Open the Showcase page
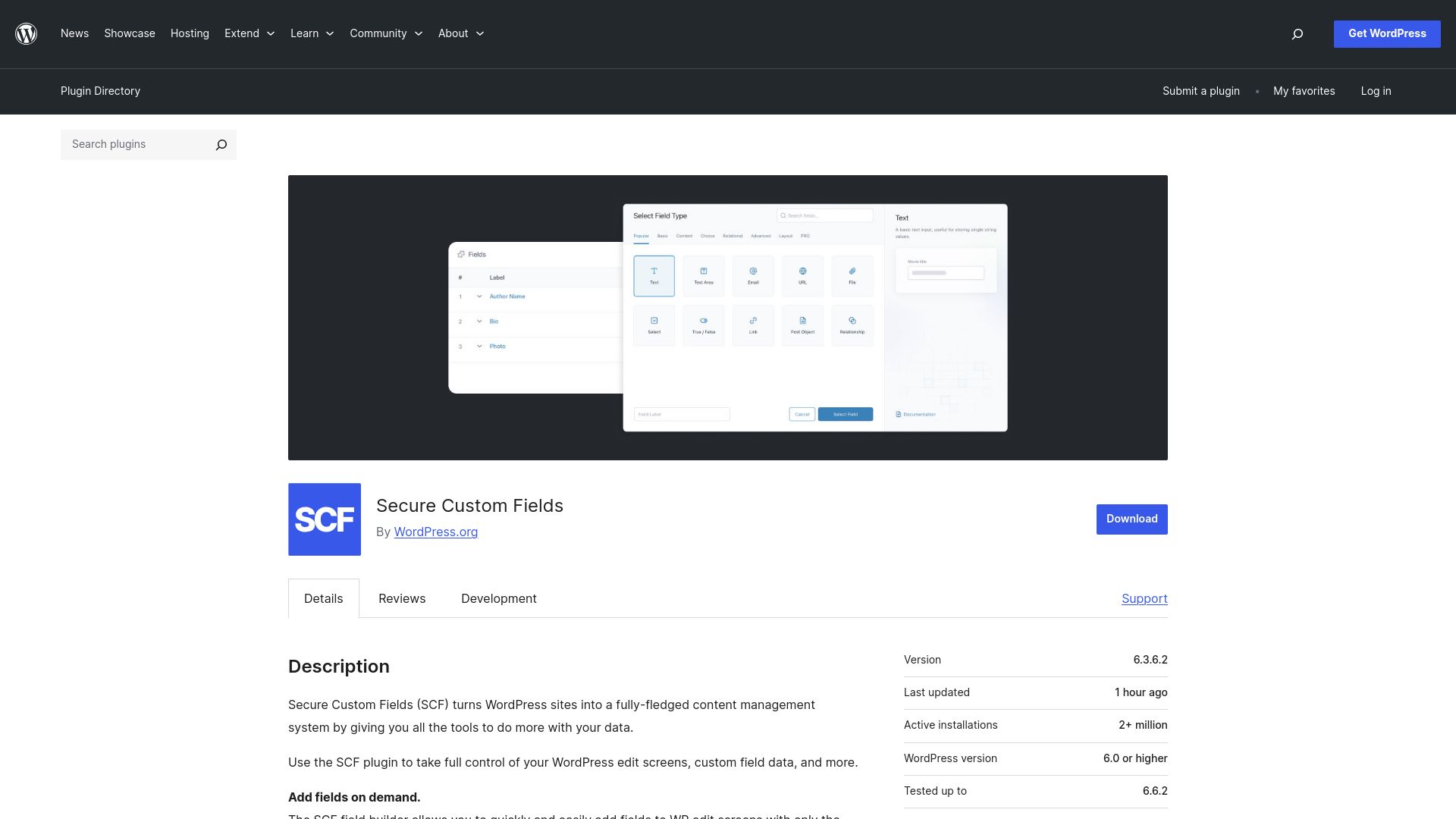The height and width of the screenshot is (819, 1456). pos(130,33)
